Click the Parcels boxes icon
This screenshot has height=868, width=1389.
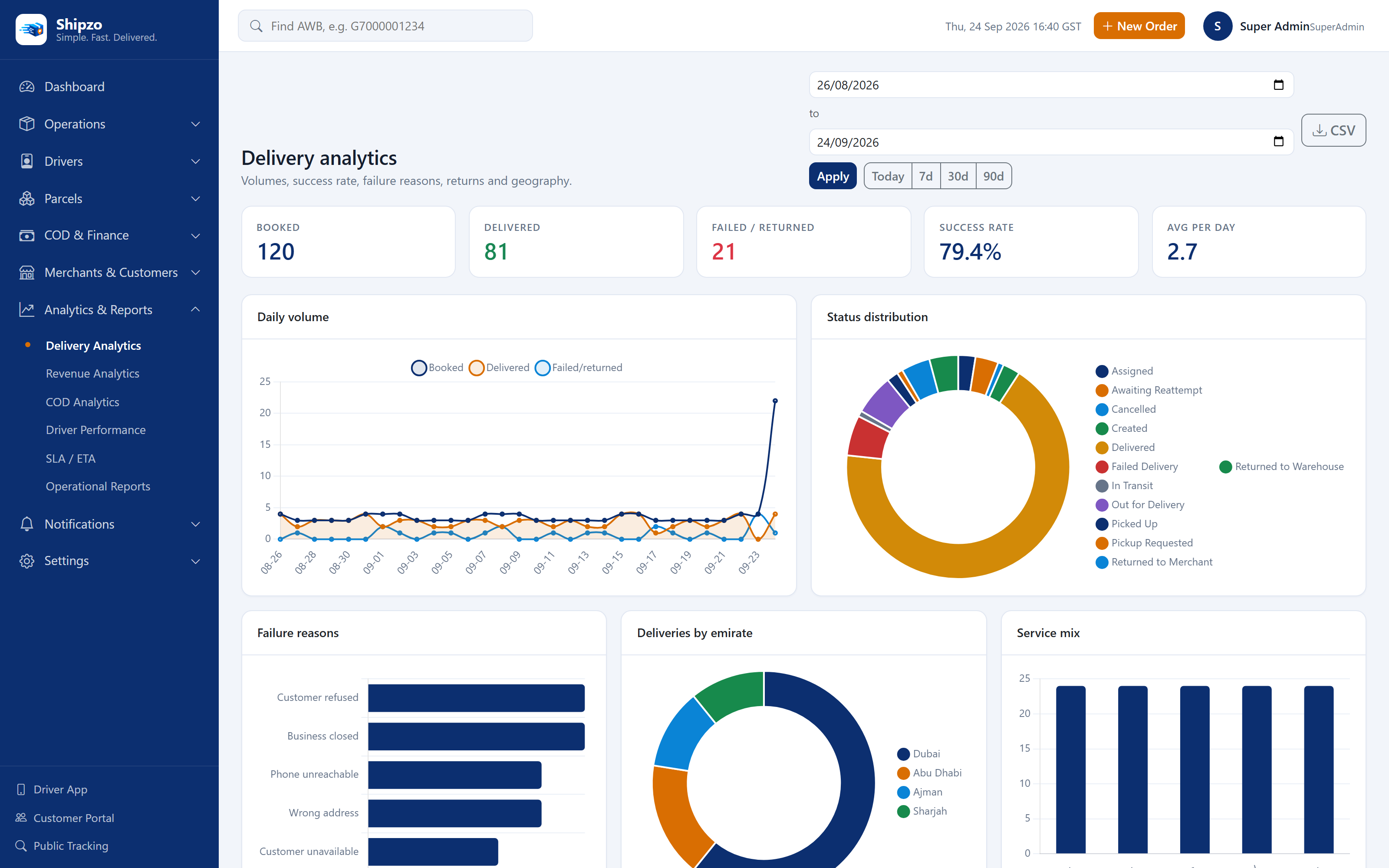(x=27, y=199)
